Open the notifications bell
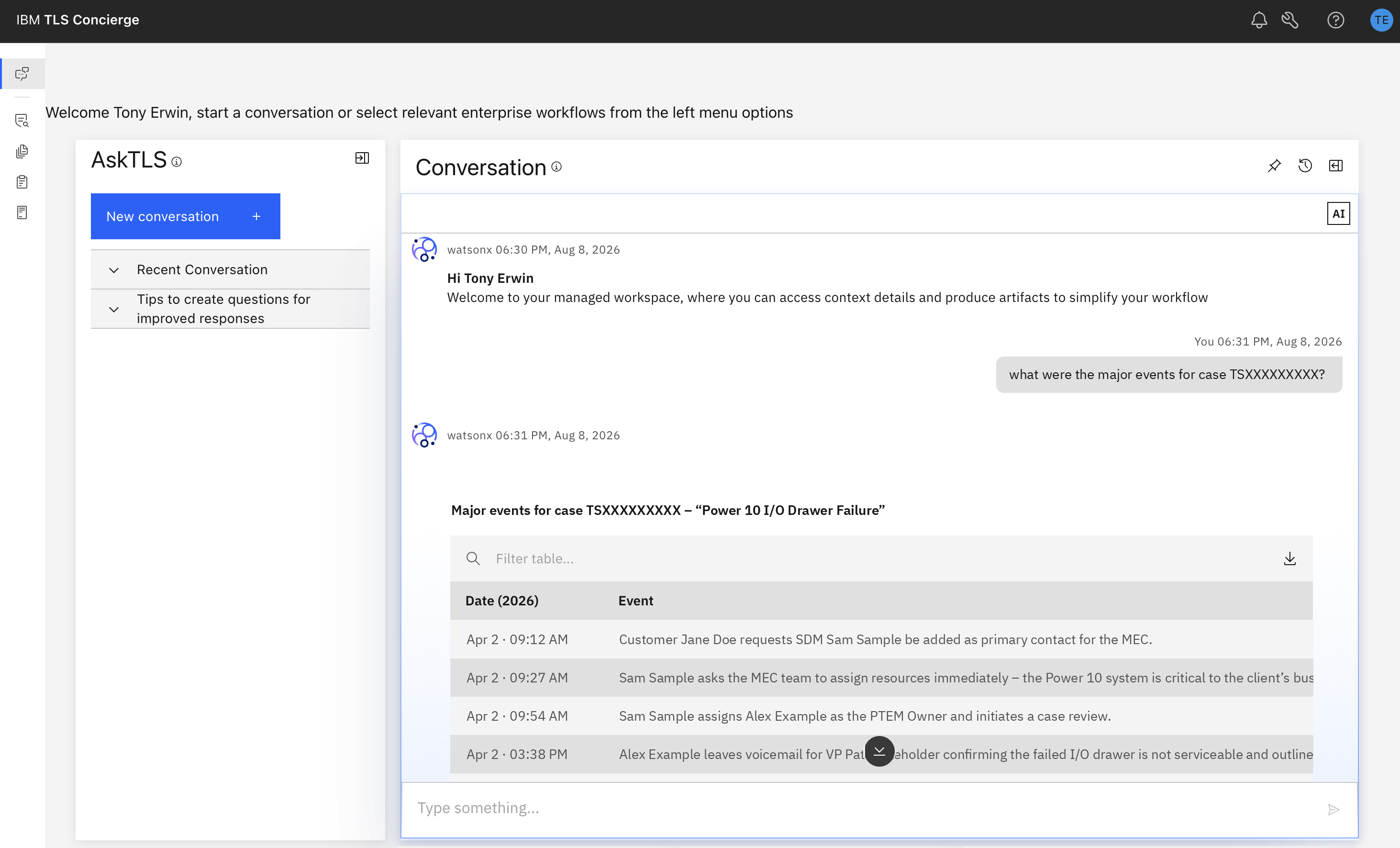1400x848 pixels. pos(1258,21)
